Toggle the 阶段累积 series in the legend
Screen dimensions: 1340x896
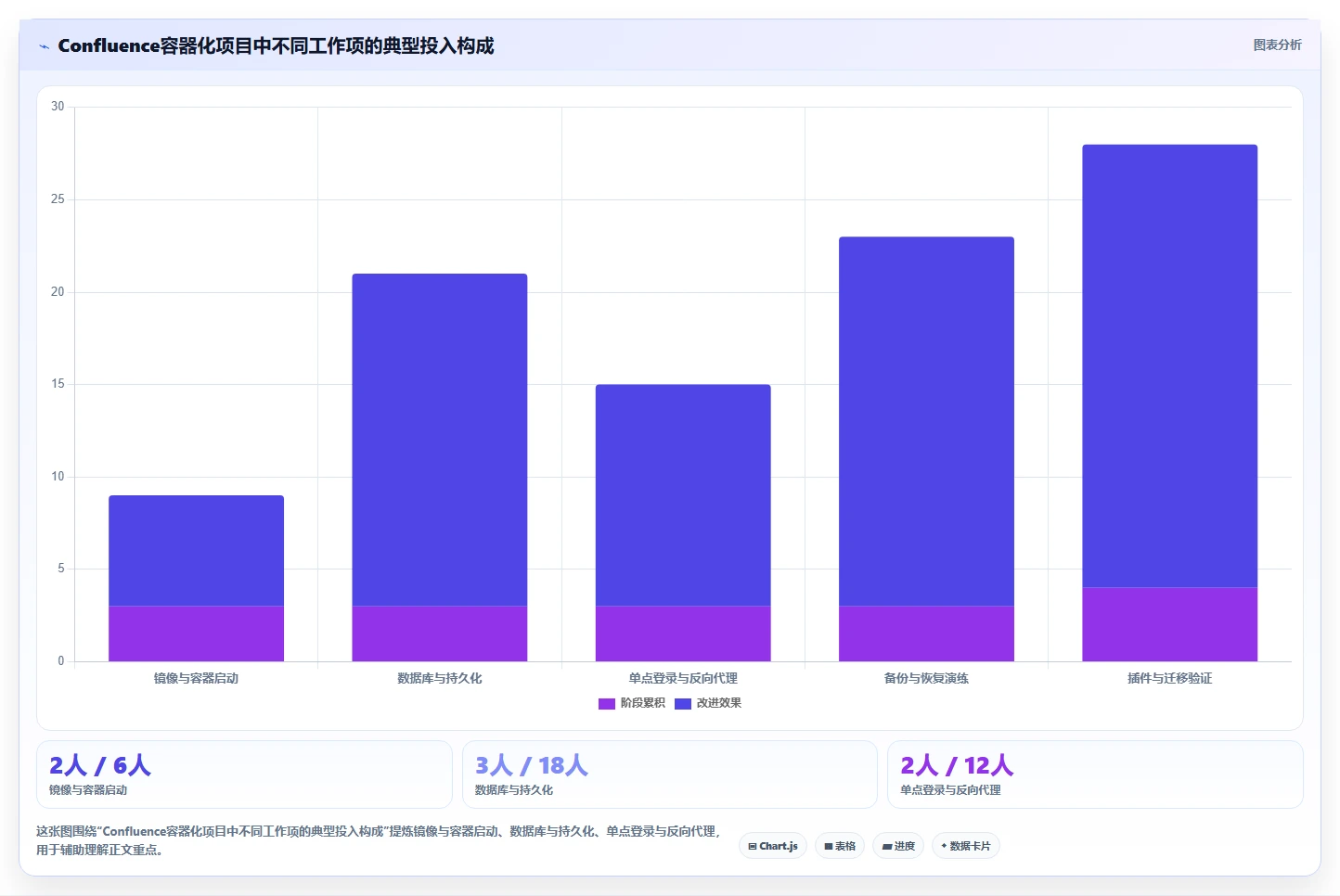coord(632,703)
